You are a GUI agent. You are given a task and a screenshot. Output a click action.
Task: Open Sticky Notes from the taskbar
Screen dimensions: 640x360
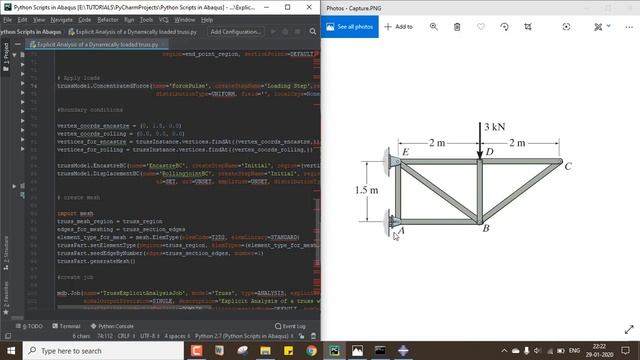pyautogui.click(x=288, y=351)
